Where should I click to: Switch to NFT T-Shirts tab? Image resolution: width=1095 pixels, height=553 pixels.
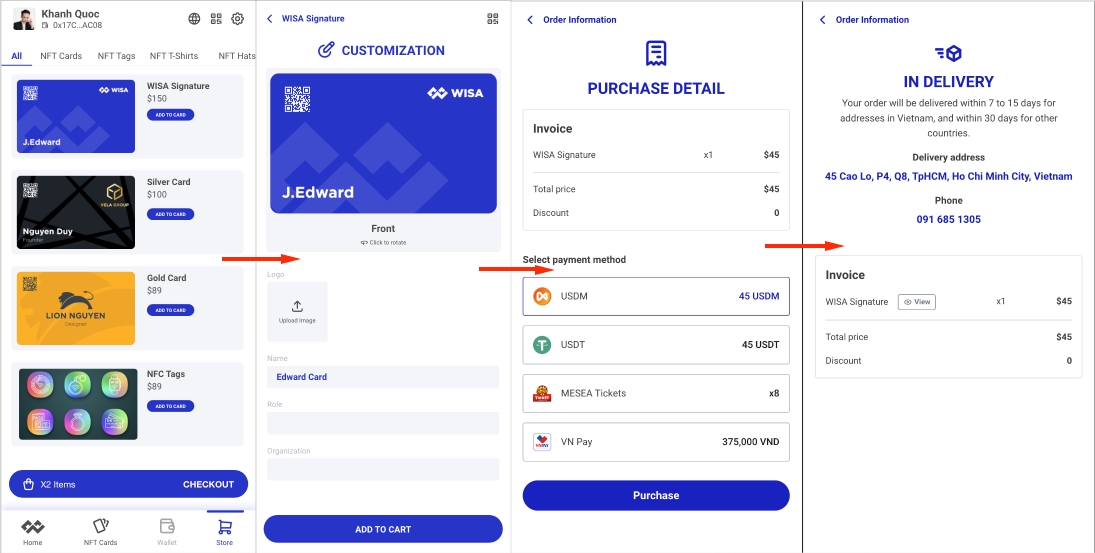pyautogui.click(x=174, y=56)
